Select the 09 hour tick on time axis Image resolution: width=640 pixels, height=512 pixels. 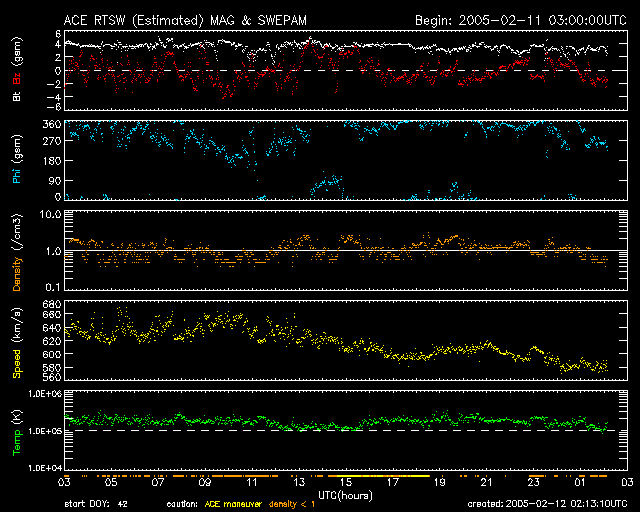point(204,482)
